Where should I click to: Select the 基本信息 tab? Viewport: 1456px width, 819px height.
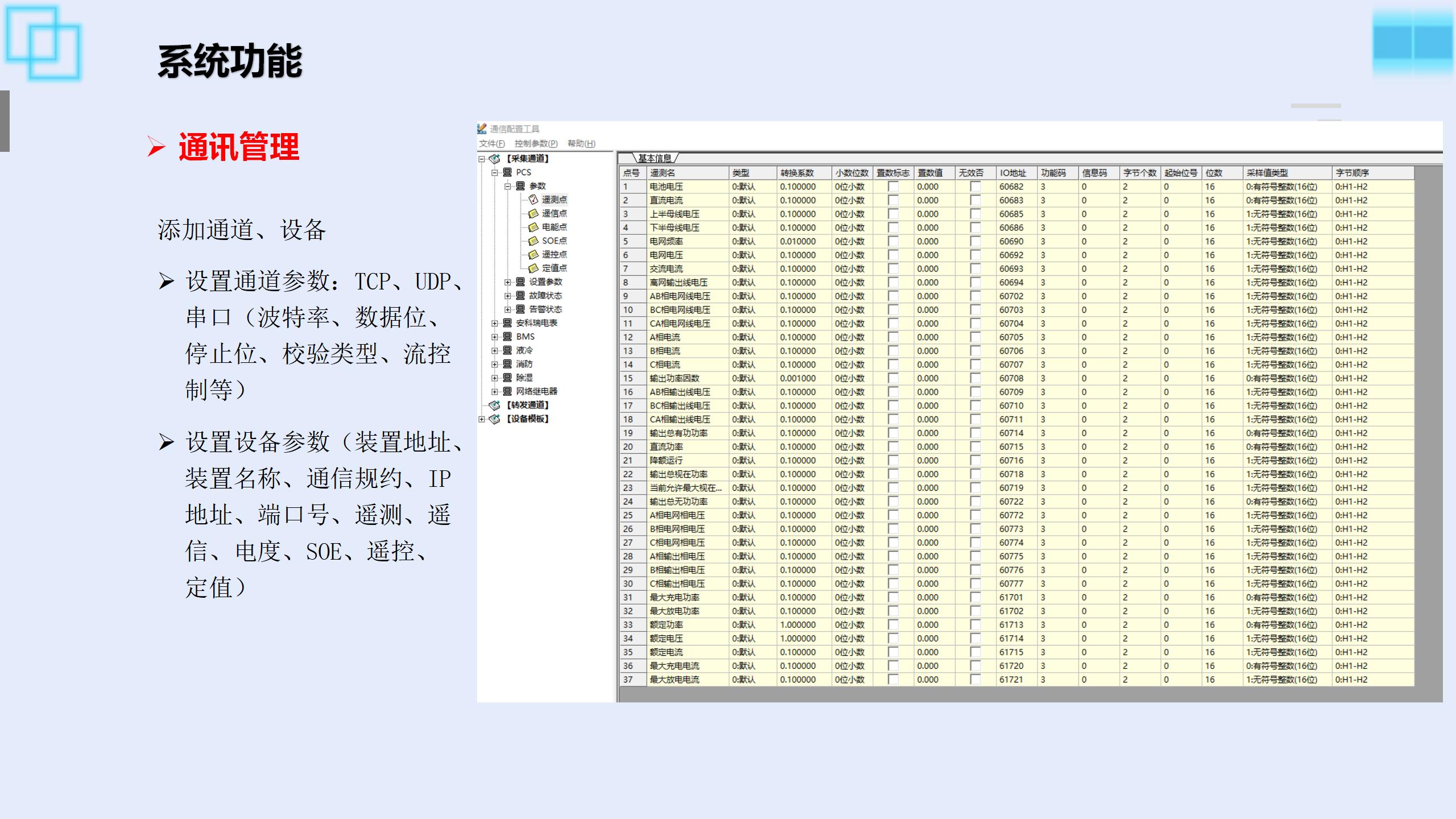coord(654,158)
